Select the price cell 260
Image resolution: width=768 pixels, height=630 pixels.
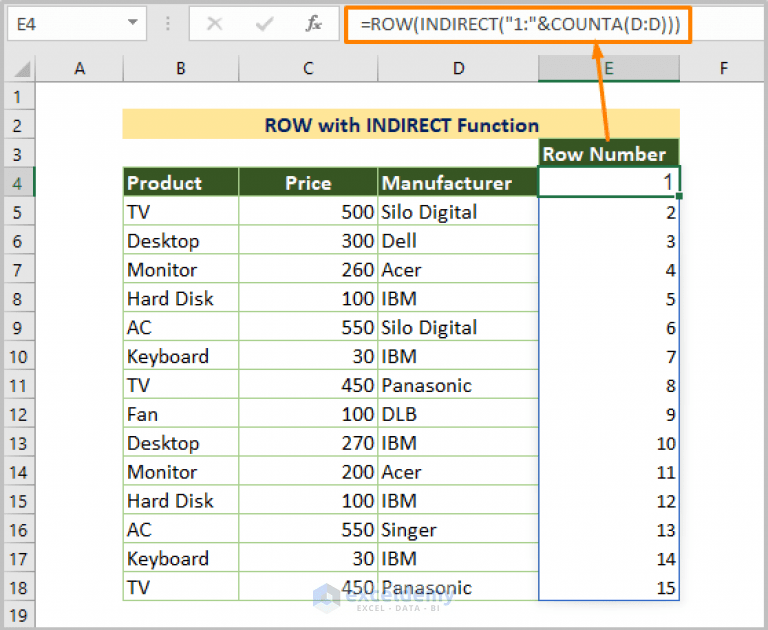point(308,270)
